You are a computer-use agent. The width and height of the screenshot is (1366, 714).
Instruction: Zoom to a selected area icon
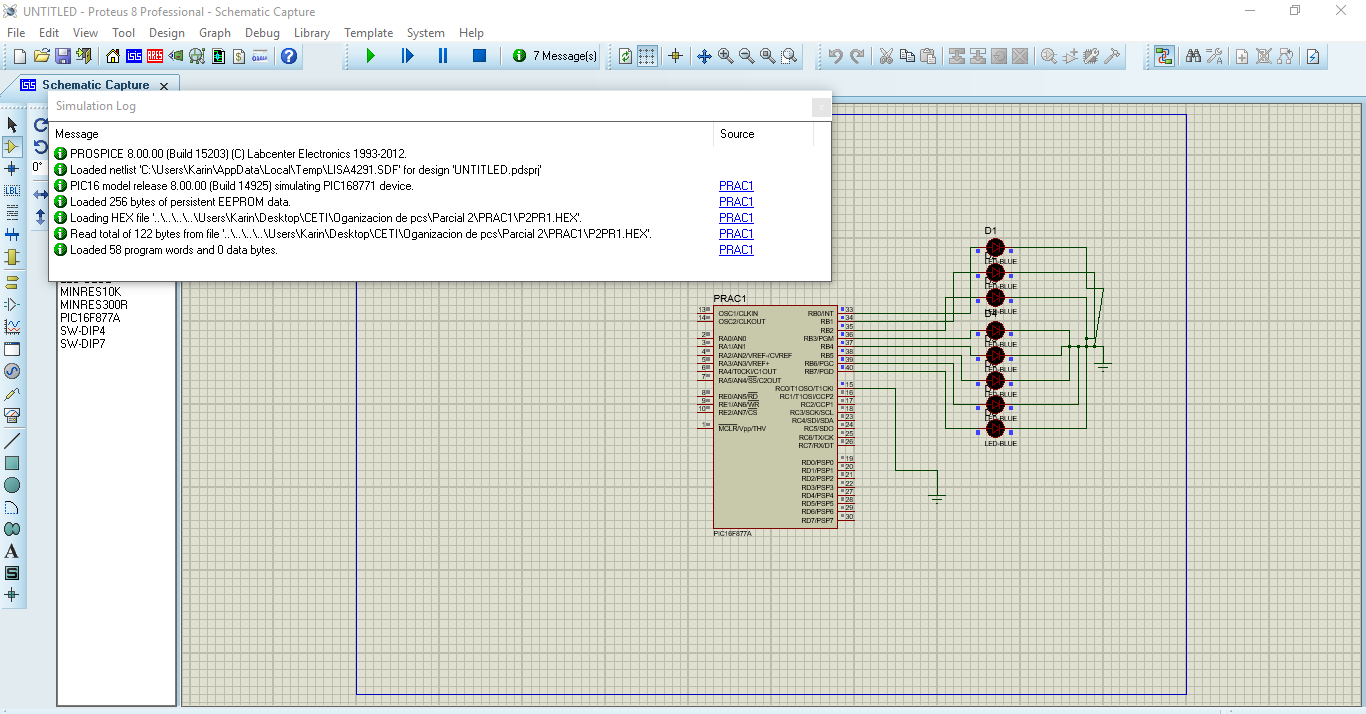(x=789, y=56)
